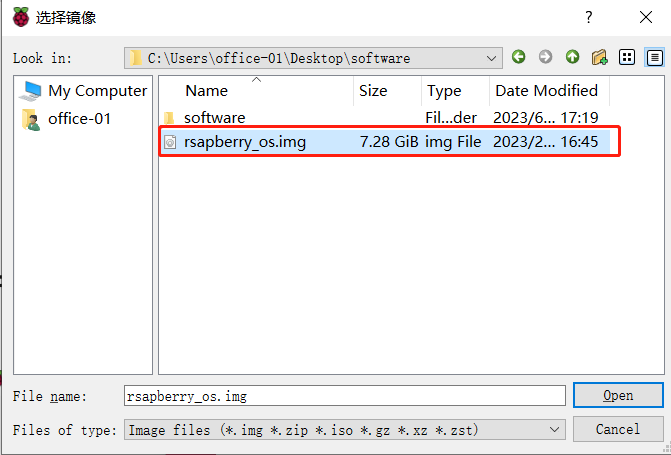The width and height of the screenshot is (671, 455).
Task: Select My Computer label in sidebar
Action: pos(98,91)
